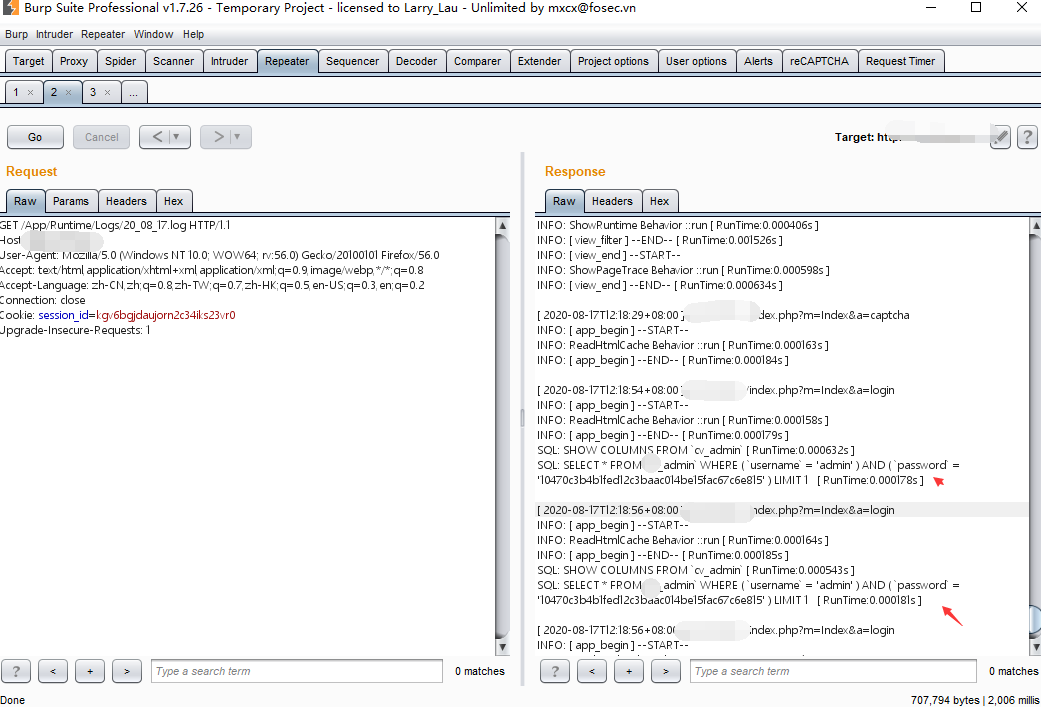The image size is (1041, 707).
Task: Switch to the Target tab
Action: click(29, 61)
